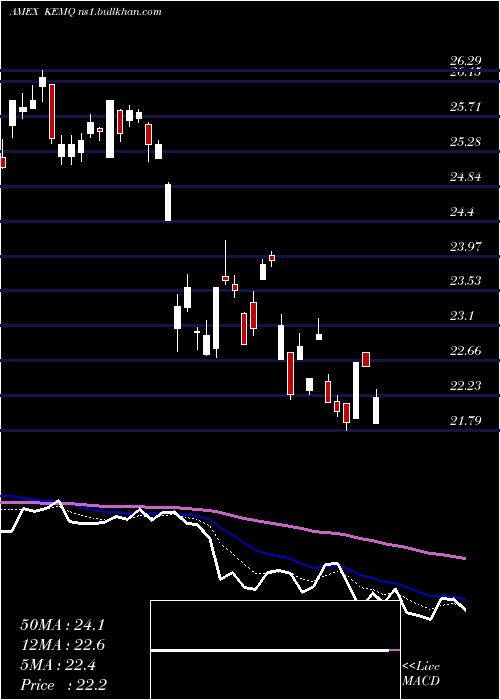This screenshot has height=700, width=500.
Task: Click the 50MA : 24.1 readout
Action: 62,625
